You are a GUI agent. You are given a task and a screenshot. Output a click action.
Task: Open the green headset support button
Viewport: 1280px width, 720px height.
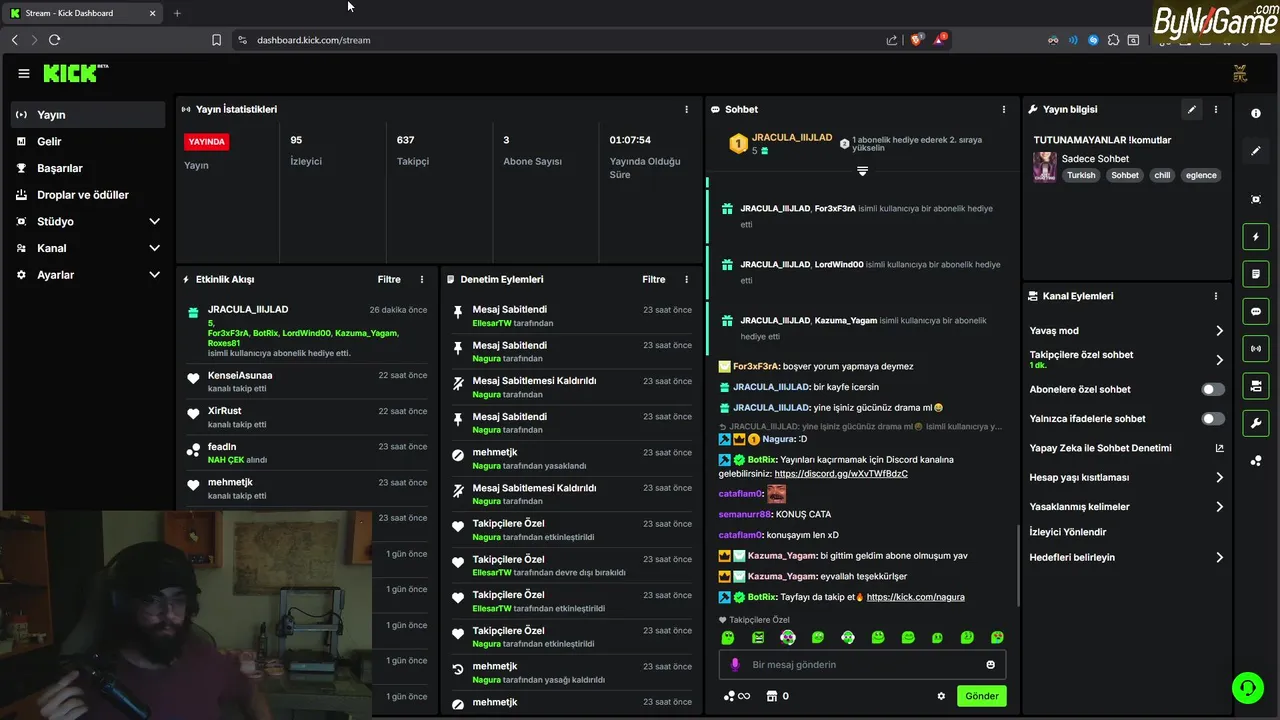(x=1248, y=688)
